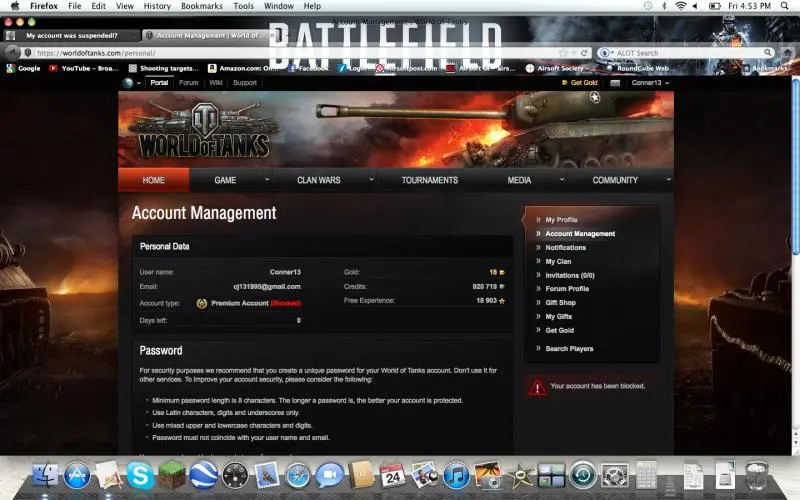
Task: Open the Support link
Action: pos(245,83)
